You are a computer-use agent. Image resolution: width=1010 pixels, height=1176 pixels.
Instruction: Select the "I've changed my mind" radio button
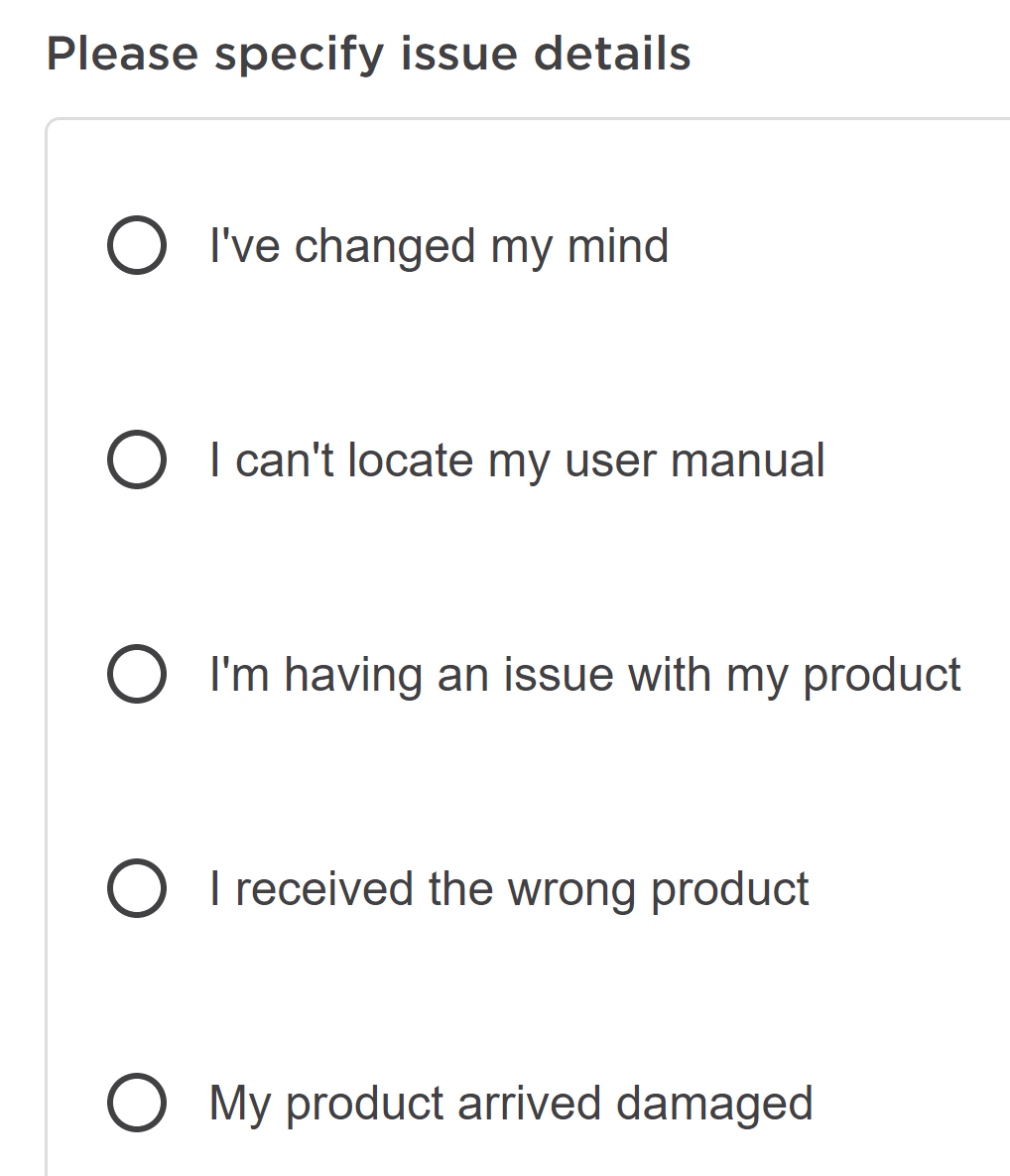[136, 245]
